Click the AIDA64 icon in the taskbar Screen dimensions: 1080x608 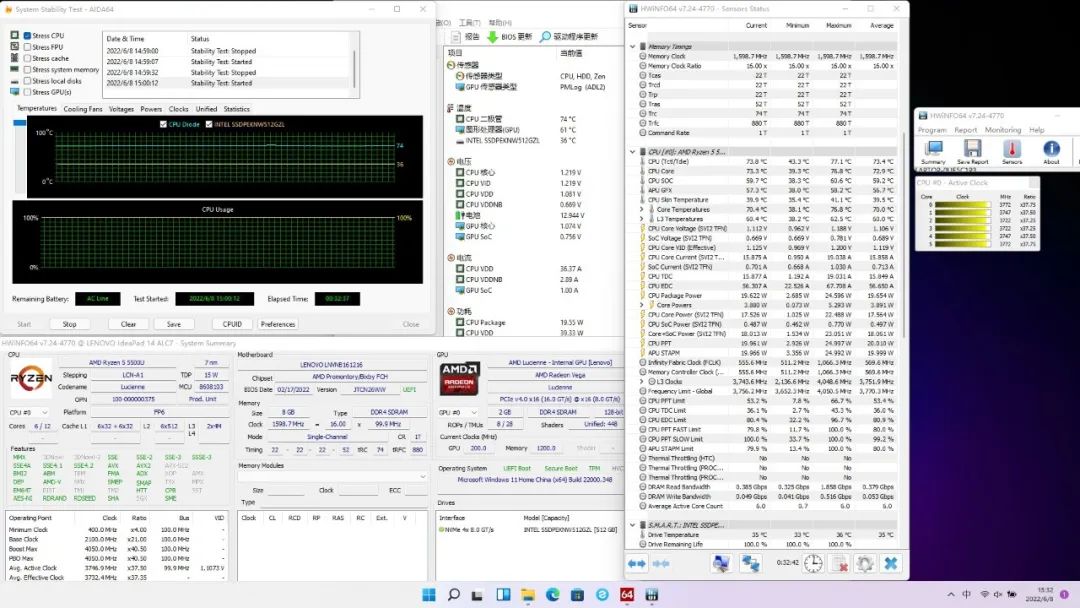point(627,595)
